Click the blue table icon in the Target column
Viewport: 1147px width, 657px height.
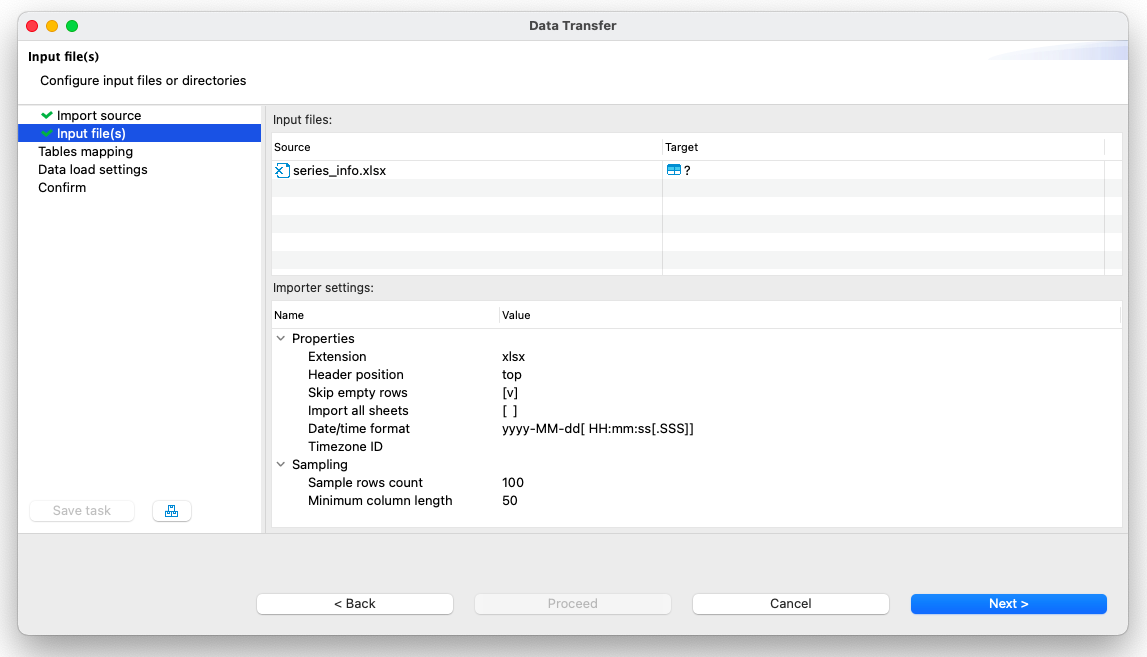[x=674, y=170]
